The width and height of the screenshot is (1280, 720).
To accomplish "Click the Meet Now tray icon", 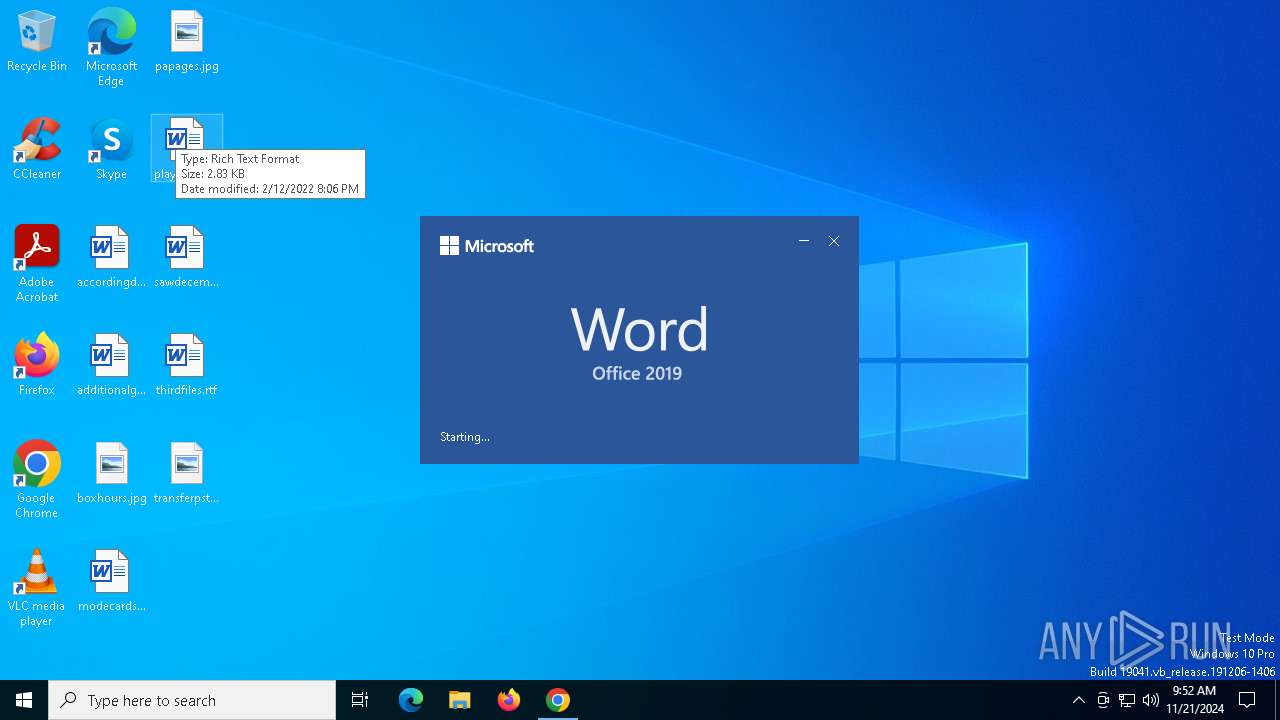I will [1103, 700].
